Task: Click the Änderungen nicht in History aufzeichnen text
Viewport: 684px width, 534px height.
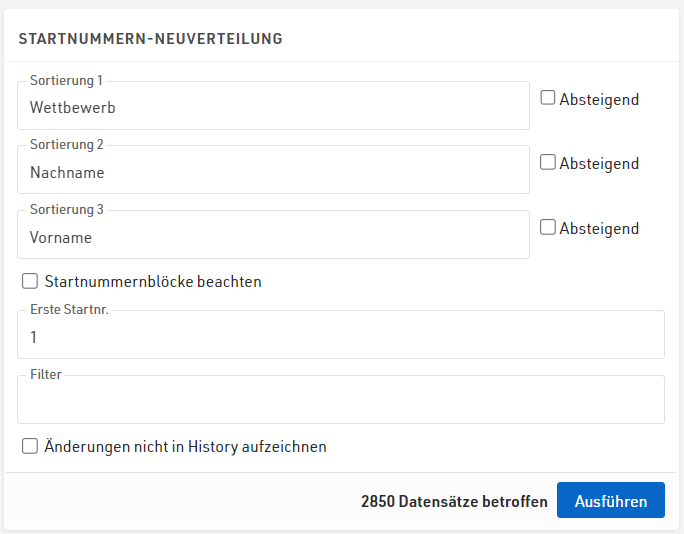Action: click(185, 446)
